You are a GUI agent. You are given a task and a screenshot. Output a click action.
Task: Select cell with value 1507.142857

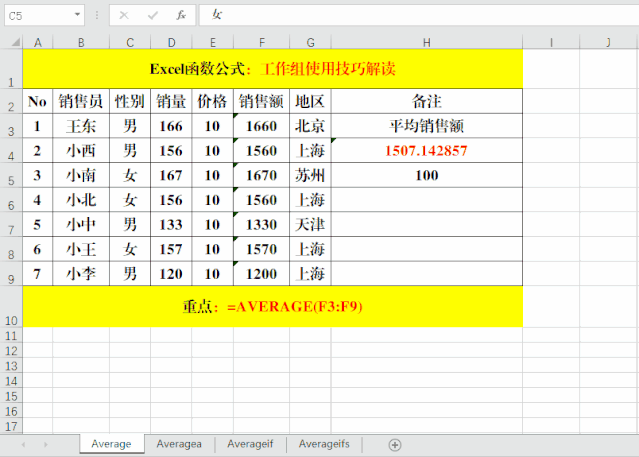point(426,150)
